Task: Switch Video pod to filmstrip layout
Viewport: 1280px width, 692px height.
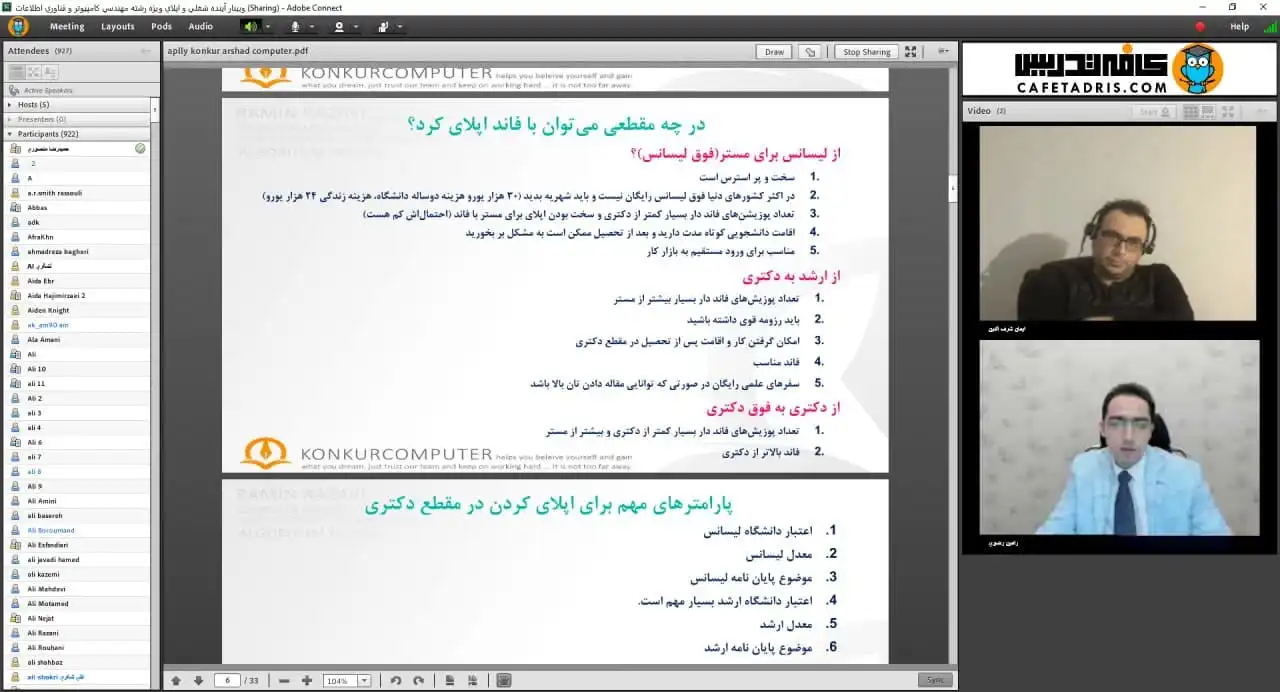Action: (x=1208, y=112)
